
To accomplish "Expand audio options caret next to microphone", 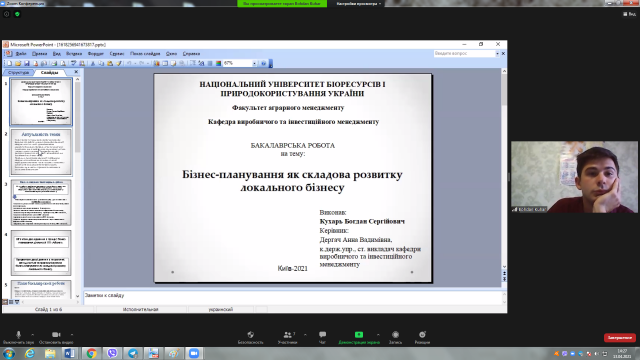I will click(x=33, y=335).
